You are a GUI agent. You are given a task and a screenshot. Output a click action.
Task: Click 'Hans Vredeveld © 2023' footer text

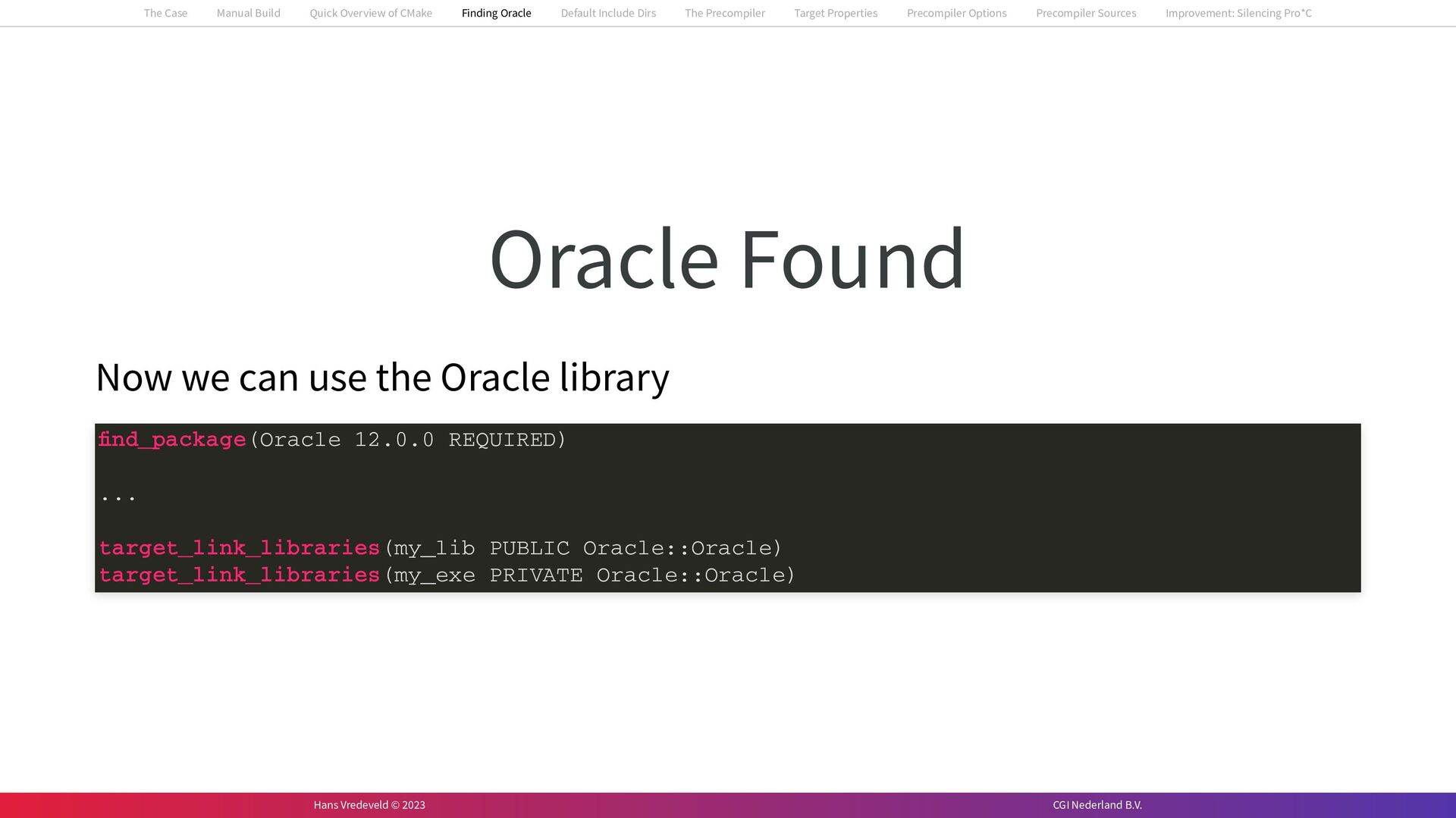(369, 805)
